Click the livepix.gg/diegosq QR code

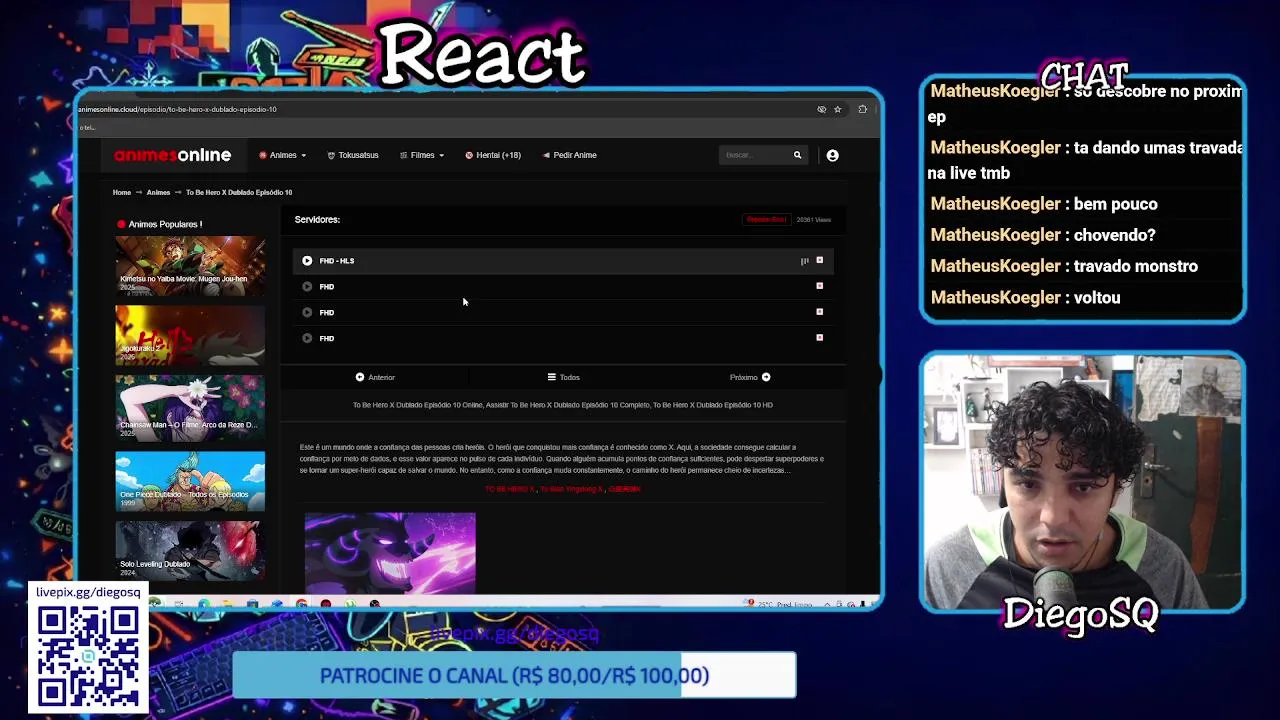point(88,656)
